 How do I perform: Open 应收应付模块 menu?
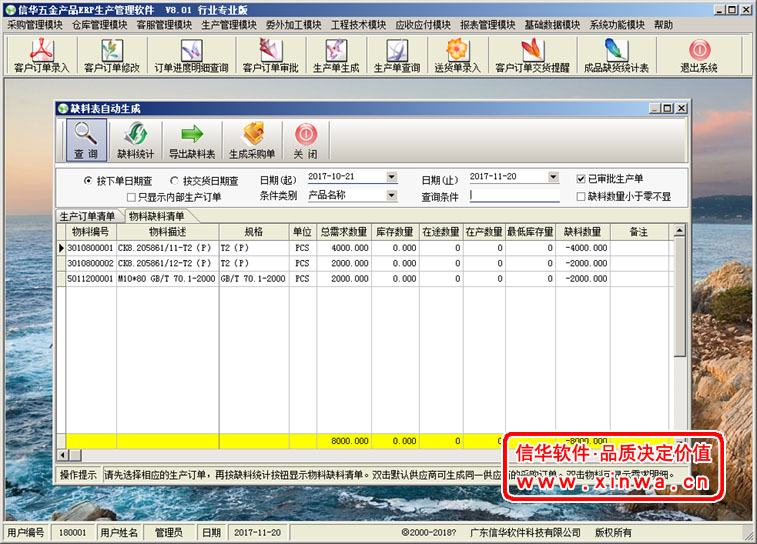[x=423, y=25]
